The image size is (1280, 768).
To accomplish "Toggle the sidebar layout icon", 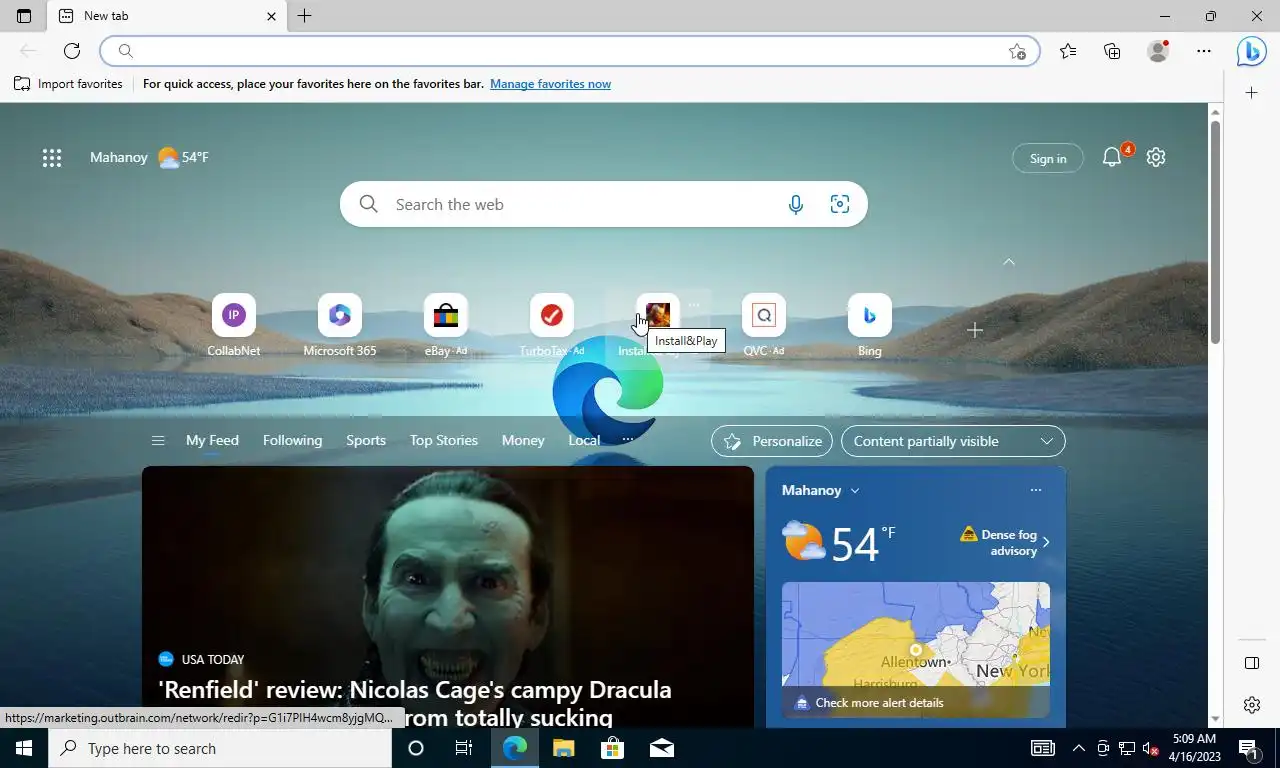I will tap(1251, 663).
